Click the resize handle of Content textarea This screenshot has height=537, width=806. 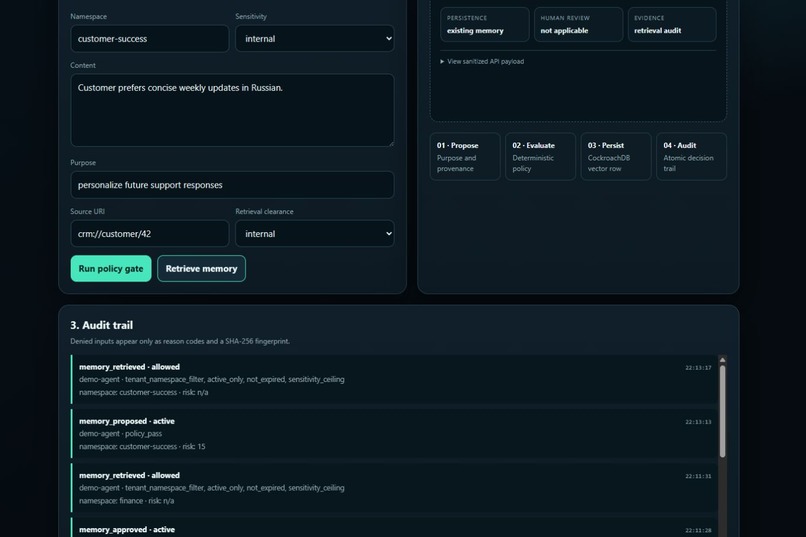click(x=391, y=143)
